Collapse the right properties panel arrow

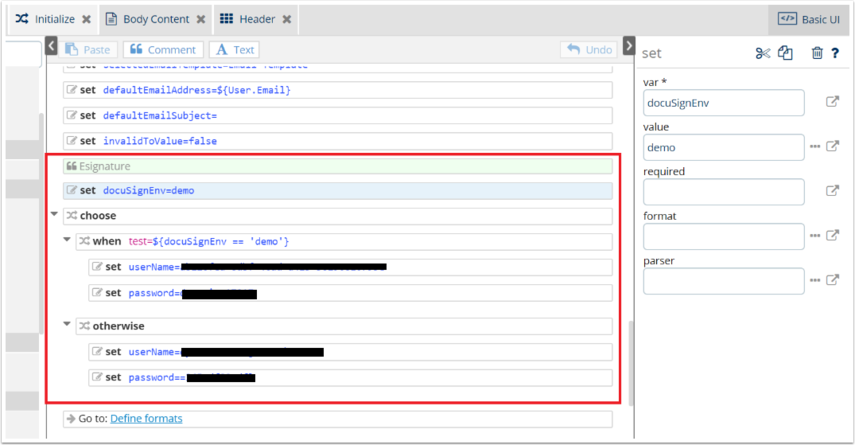pyautogui.click(x=628, y=46)
